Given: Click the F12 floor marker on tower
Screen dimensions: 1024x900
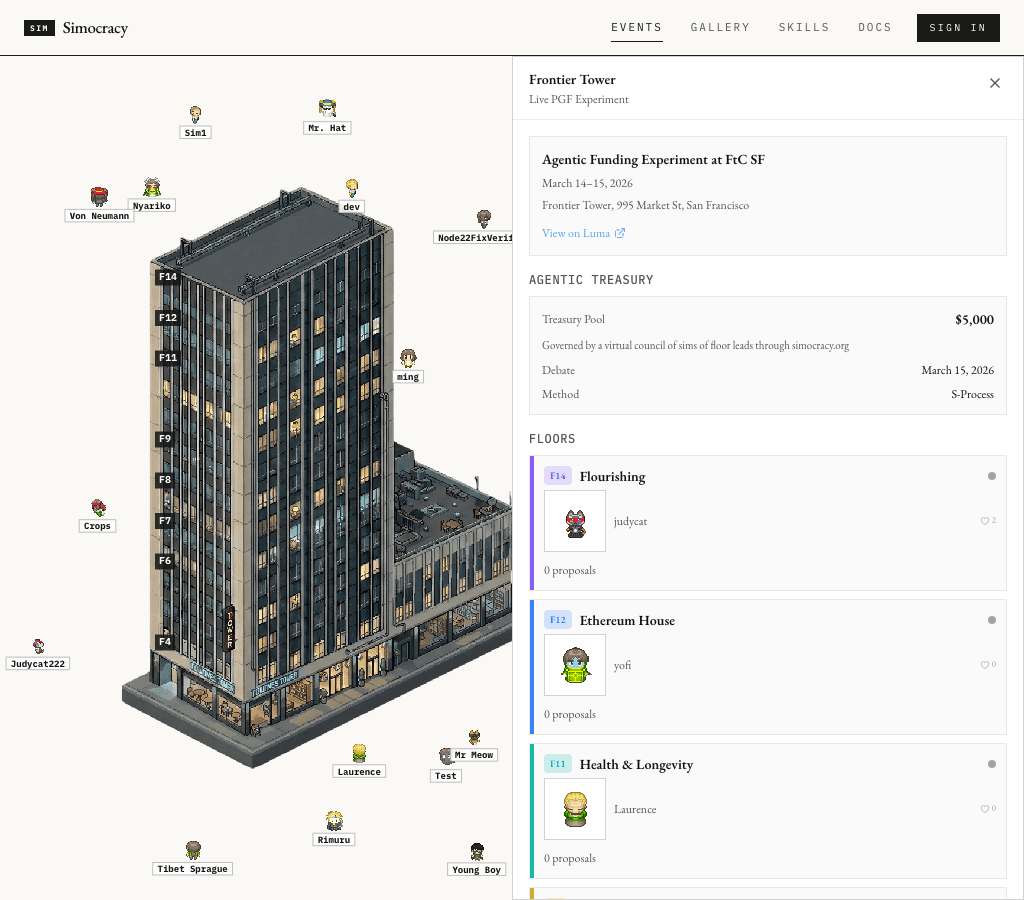Looking at the screenshot, I should coord(168,317).
